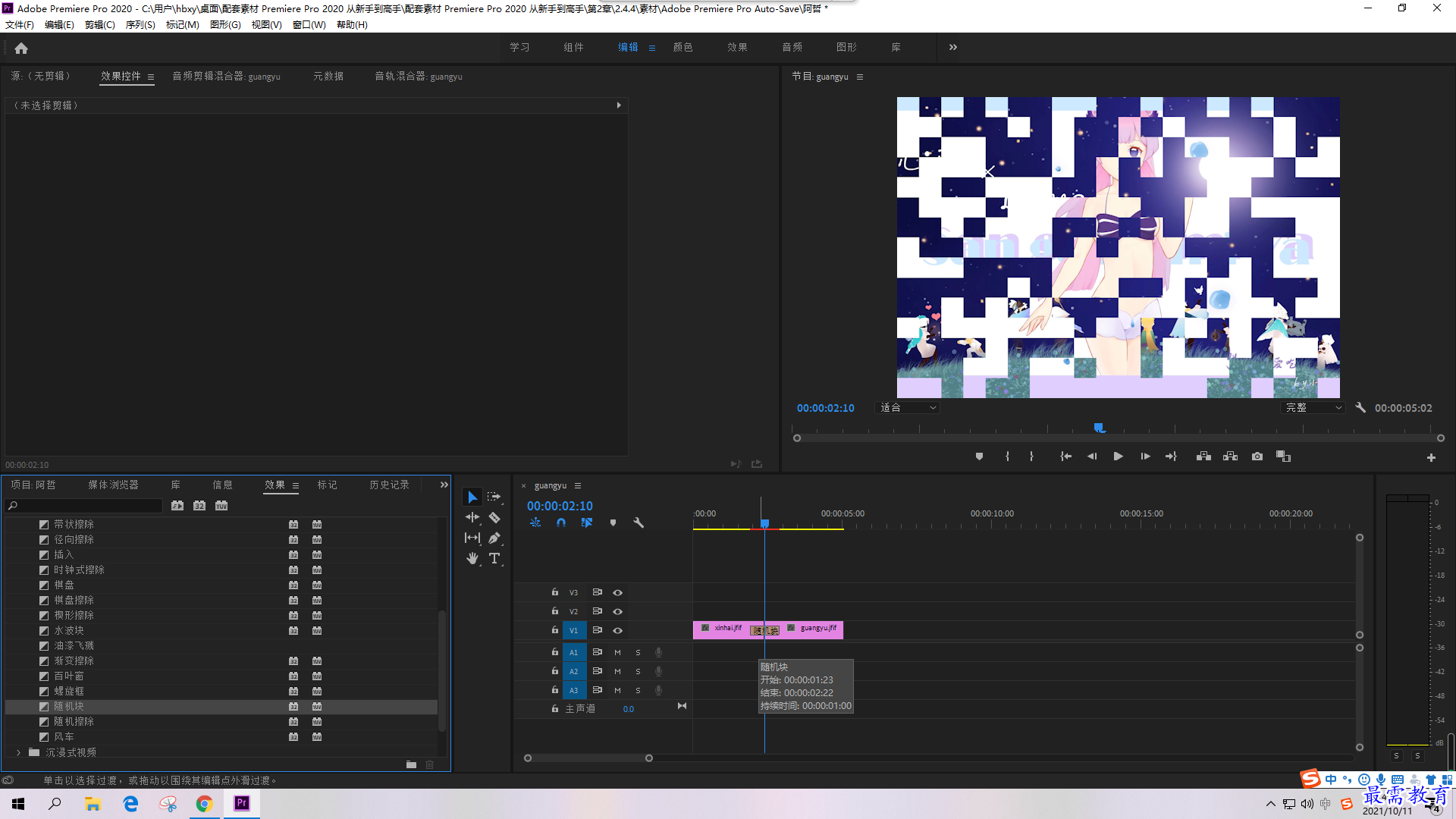Click Mark Out bracket in program monitor
This screenshot has height=819, width=1456.
pyautogui.click(x=1031, y=457)
